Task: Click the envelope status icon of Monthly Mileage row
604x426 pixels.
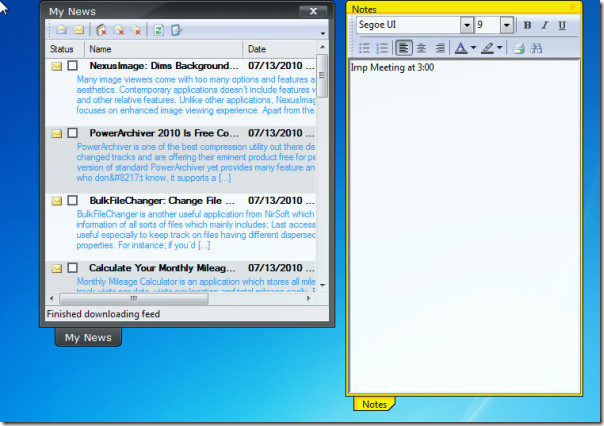Action: [57, 268]
